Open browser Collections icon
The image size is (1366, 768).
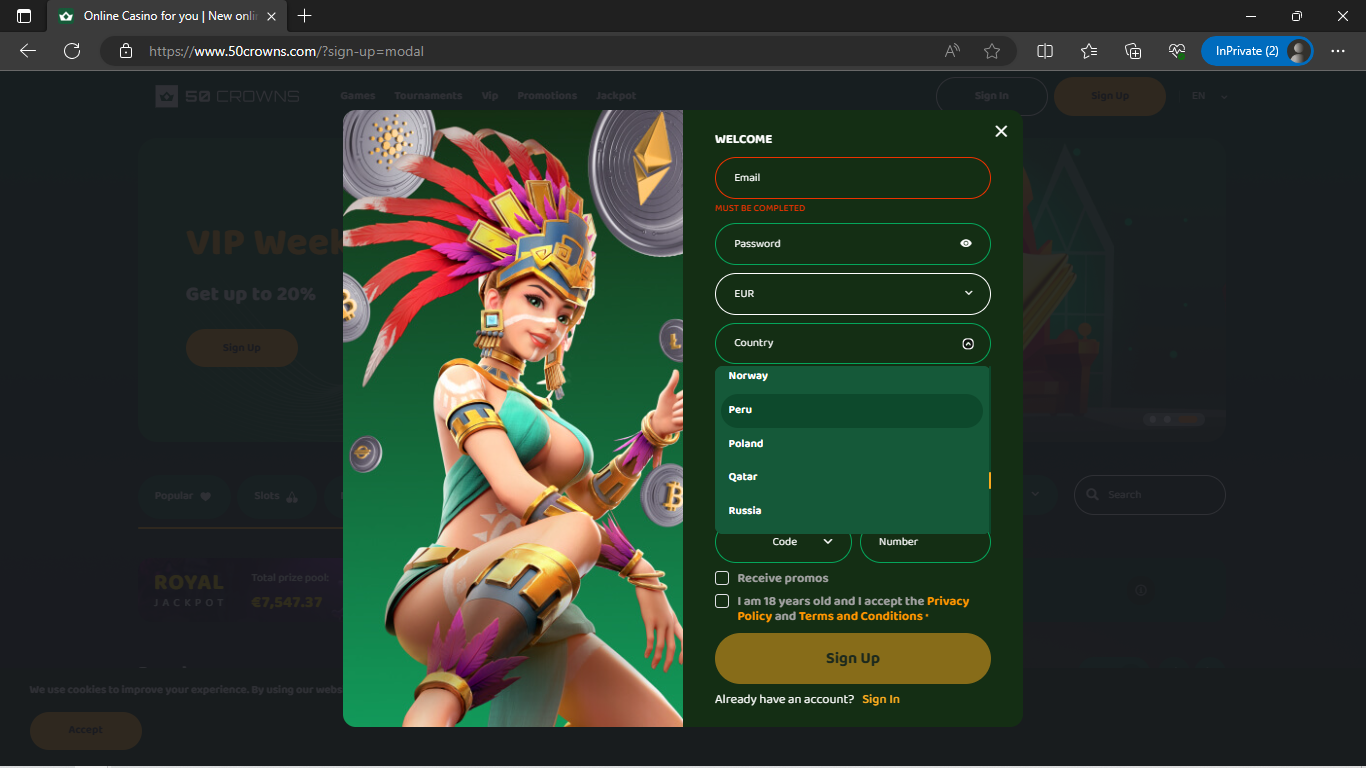1133,51
